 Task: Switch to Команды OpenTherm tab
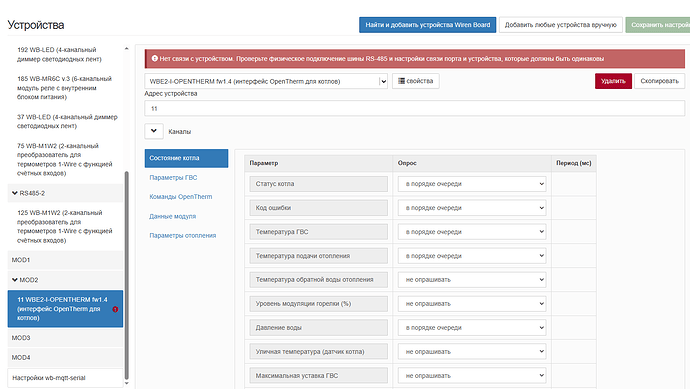click(x=181, y=197)
